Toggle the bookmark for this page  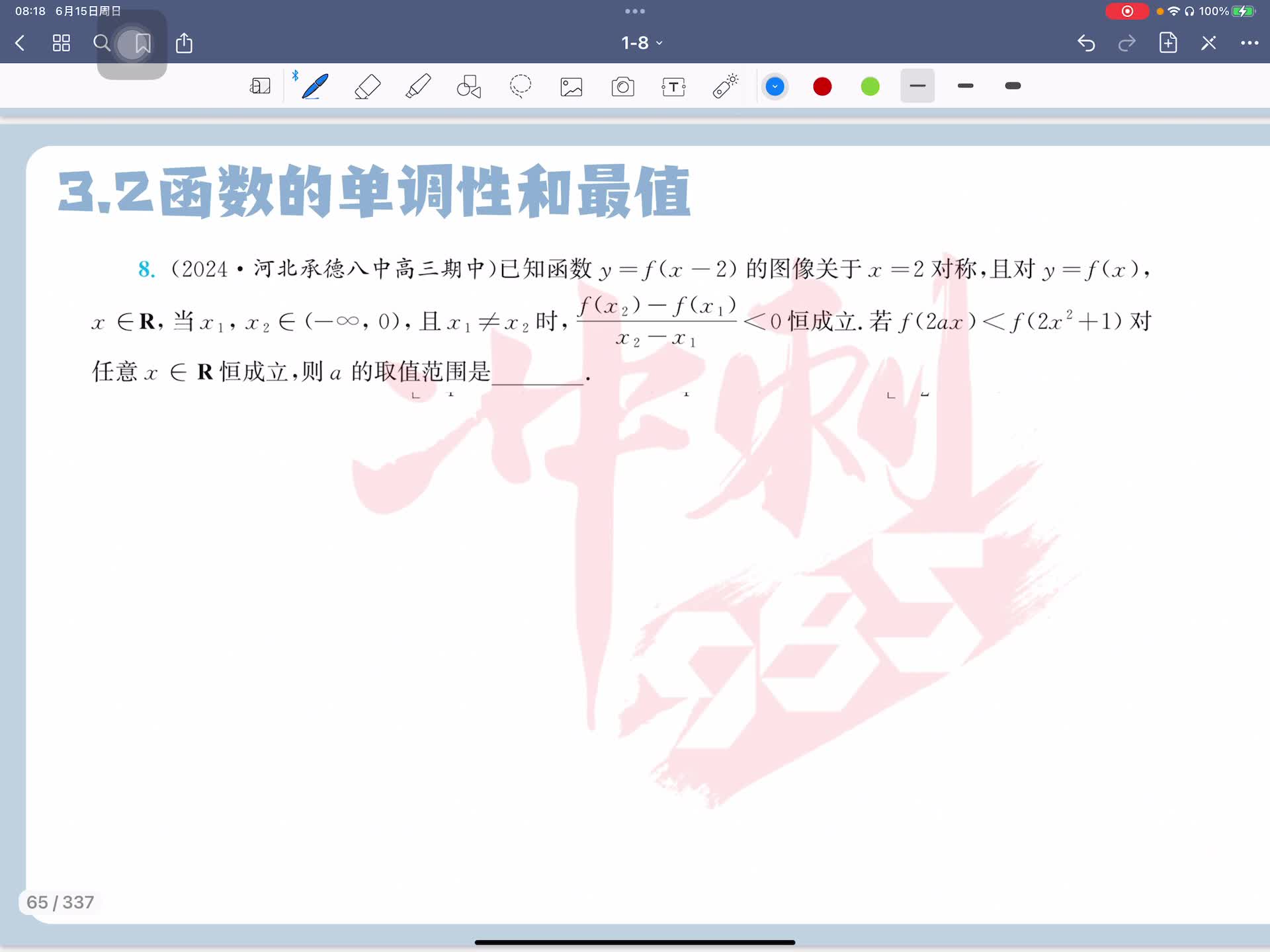point(142,44)
